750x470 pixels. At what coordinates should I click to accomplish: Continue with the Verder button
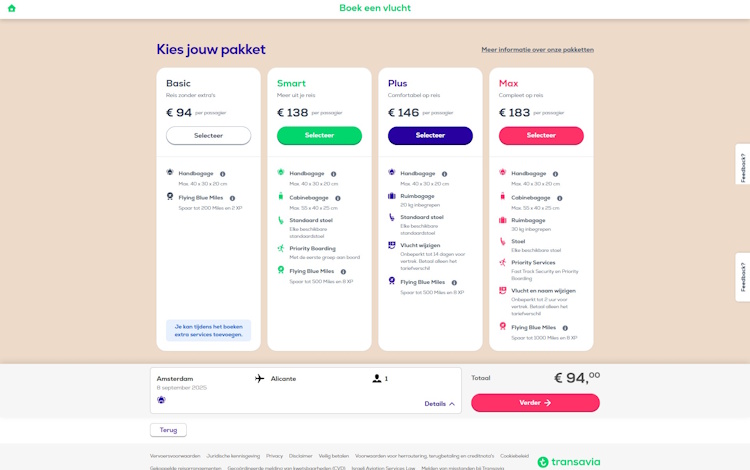pos(535,403)
